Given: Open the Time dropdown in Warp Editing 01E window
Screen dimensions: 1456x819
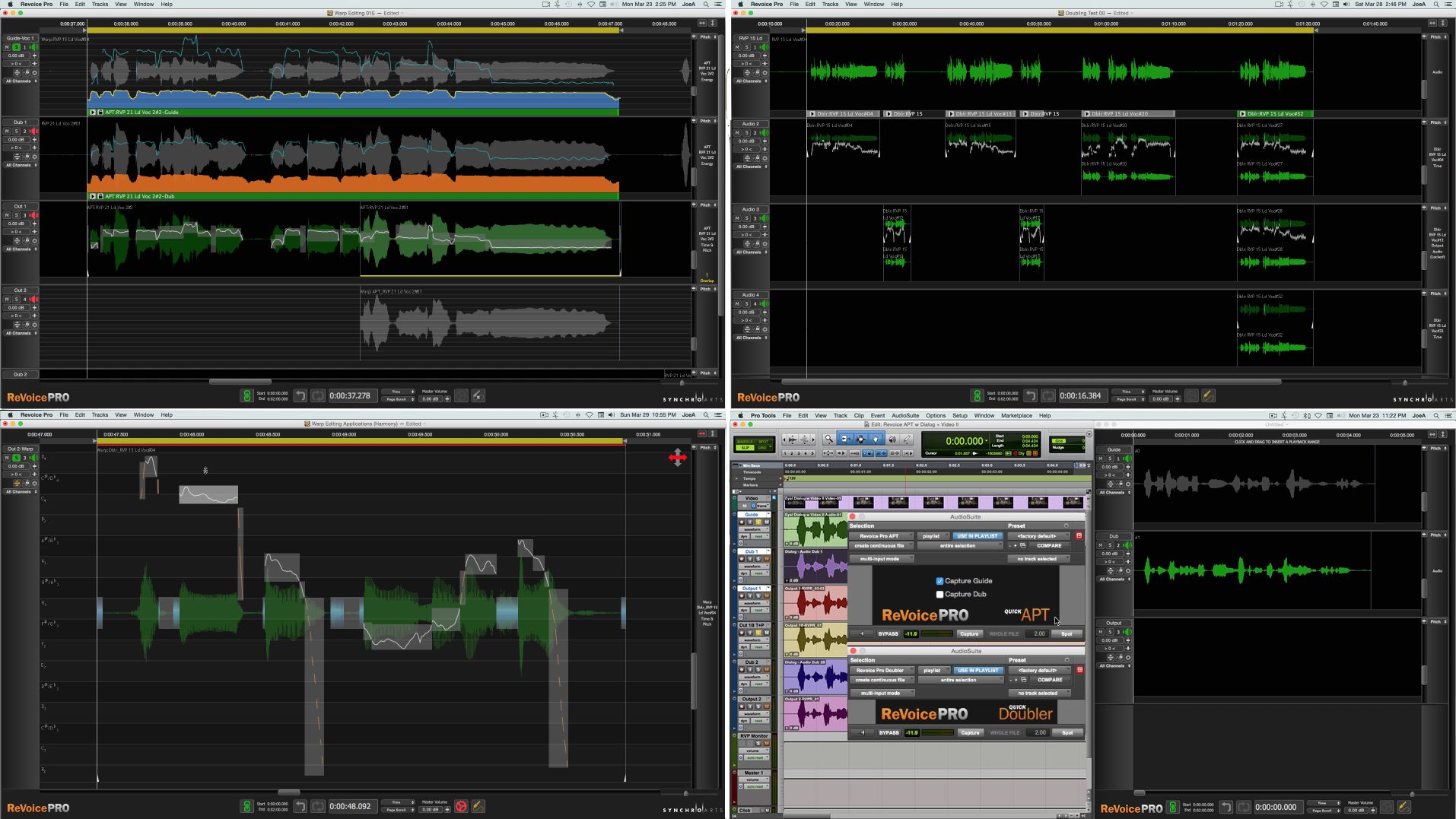Looking at the screenshot, I should 398,392.
